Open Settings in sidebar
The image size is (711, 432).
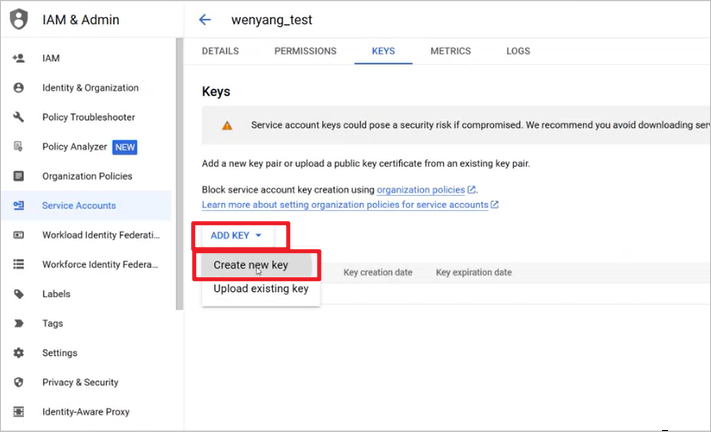pos(59,353)
